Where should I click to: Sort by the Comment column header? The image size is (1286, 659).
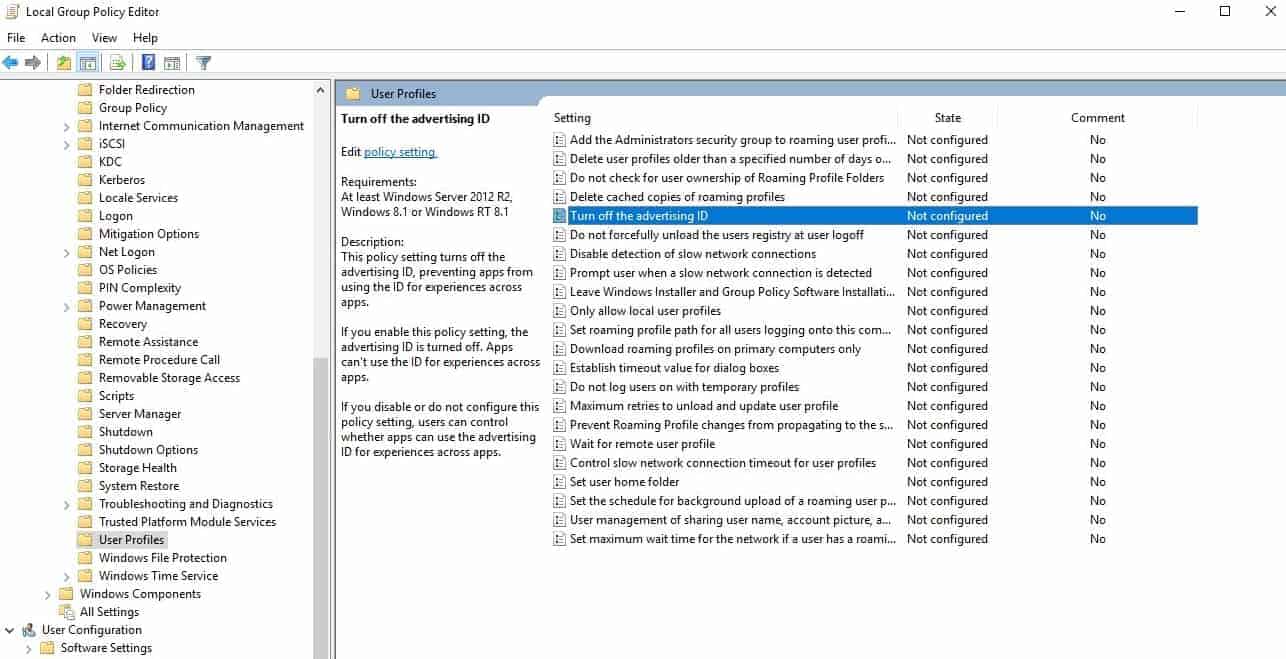click(1098, 118)
